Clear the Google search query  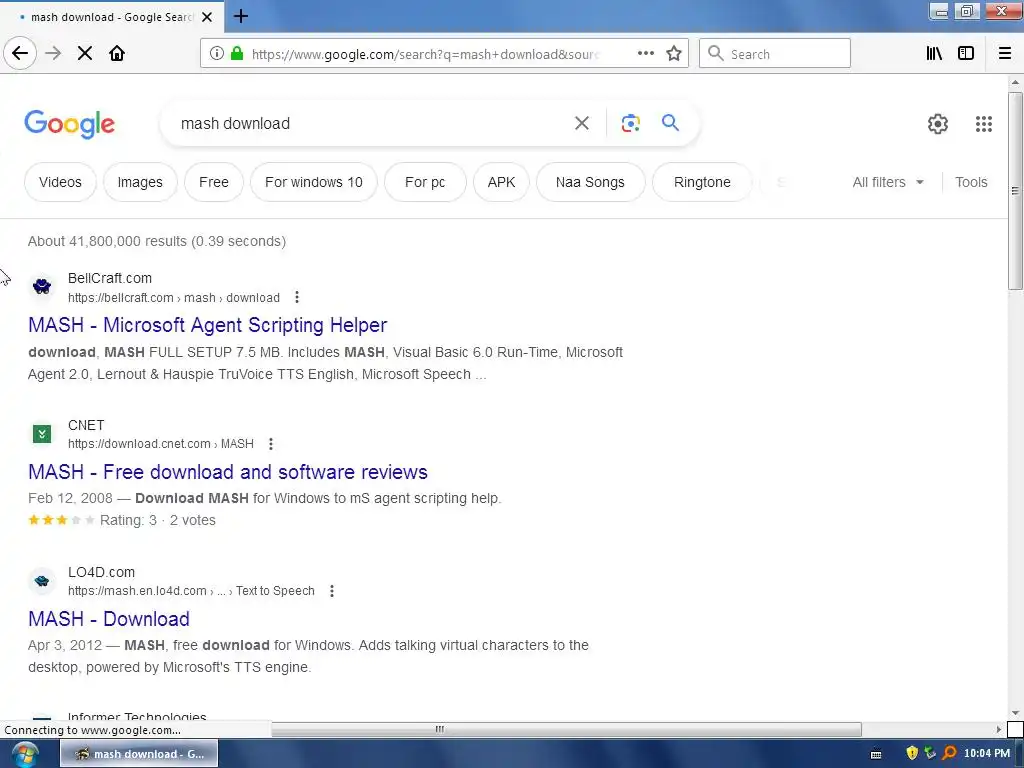(x=581, y=123)
